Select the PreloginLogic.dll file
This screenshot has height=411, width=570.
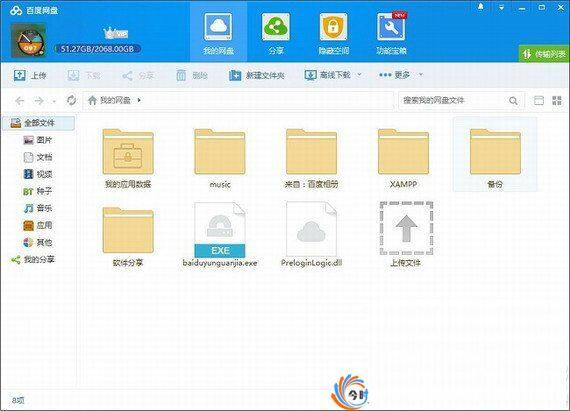pyautogui.click(x=311, y=235)
